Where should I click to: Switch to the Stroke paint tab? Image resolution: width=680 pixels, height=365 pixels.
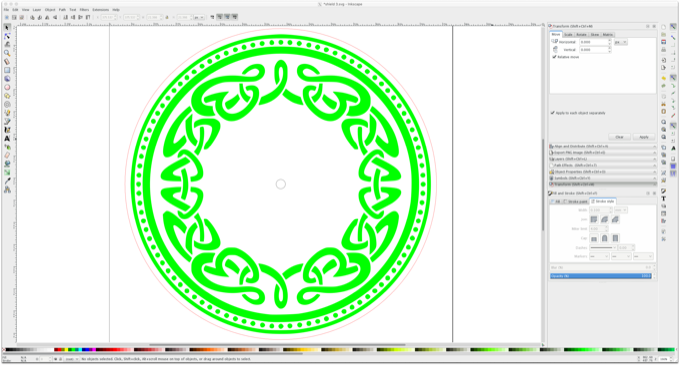(576, 202)
